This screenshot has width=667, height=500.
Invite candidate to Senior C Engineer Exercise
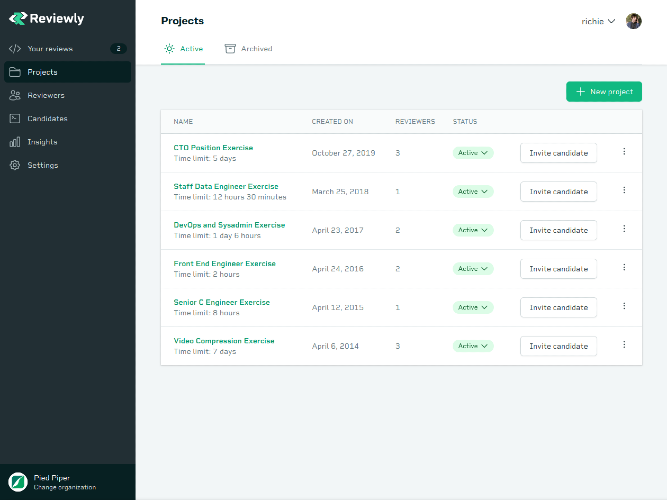(x=558, y=307)
